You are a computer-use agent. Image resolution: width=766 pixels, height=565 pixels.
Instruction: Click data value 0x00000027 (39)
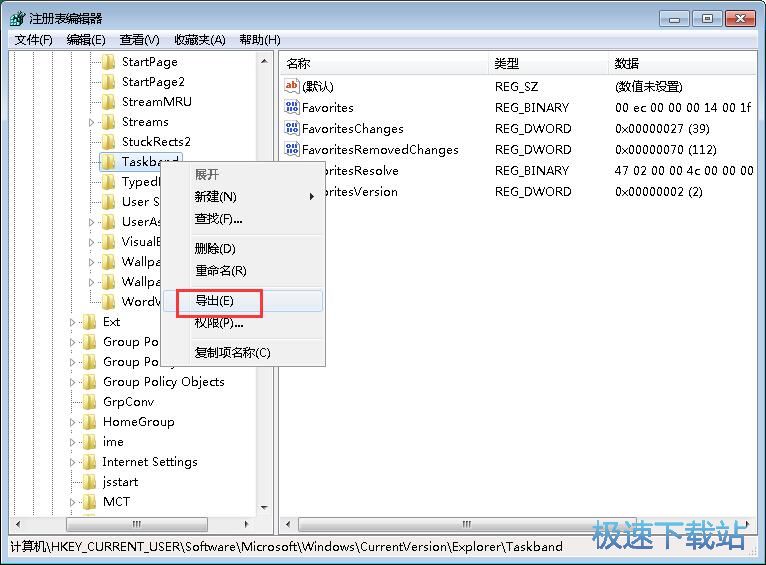coord(662,129)
